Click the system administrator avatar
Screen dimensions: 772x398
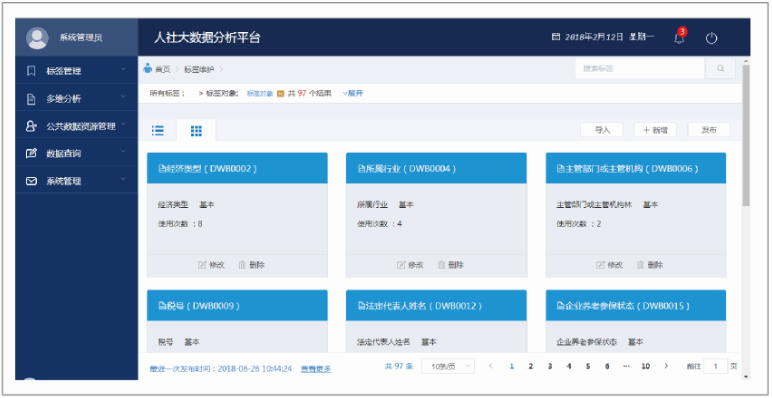pyautogui.click(x=37, y=38)
